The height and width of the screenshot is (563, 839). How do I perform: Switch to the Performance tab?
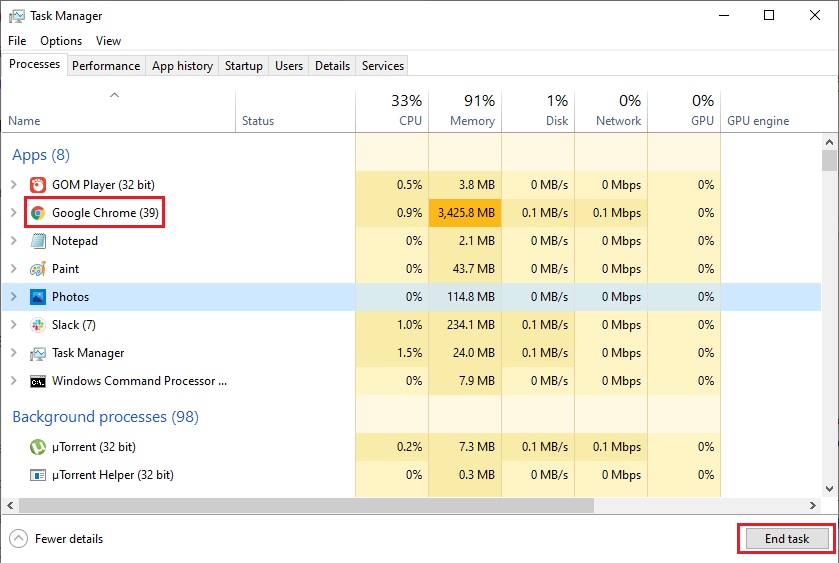point(106,66)
